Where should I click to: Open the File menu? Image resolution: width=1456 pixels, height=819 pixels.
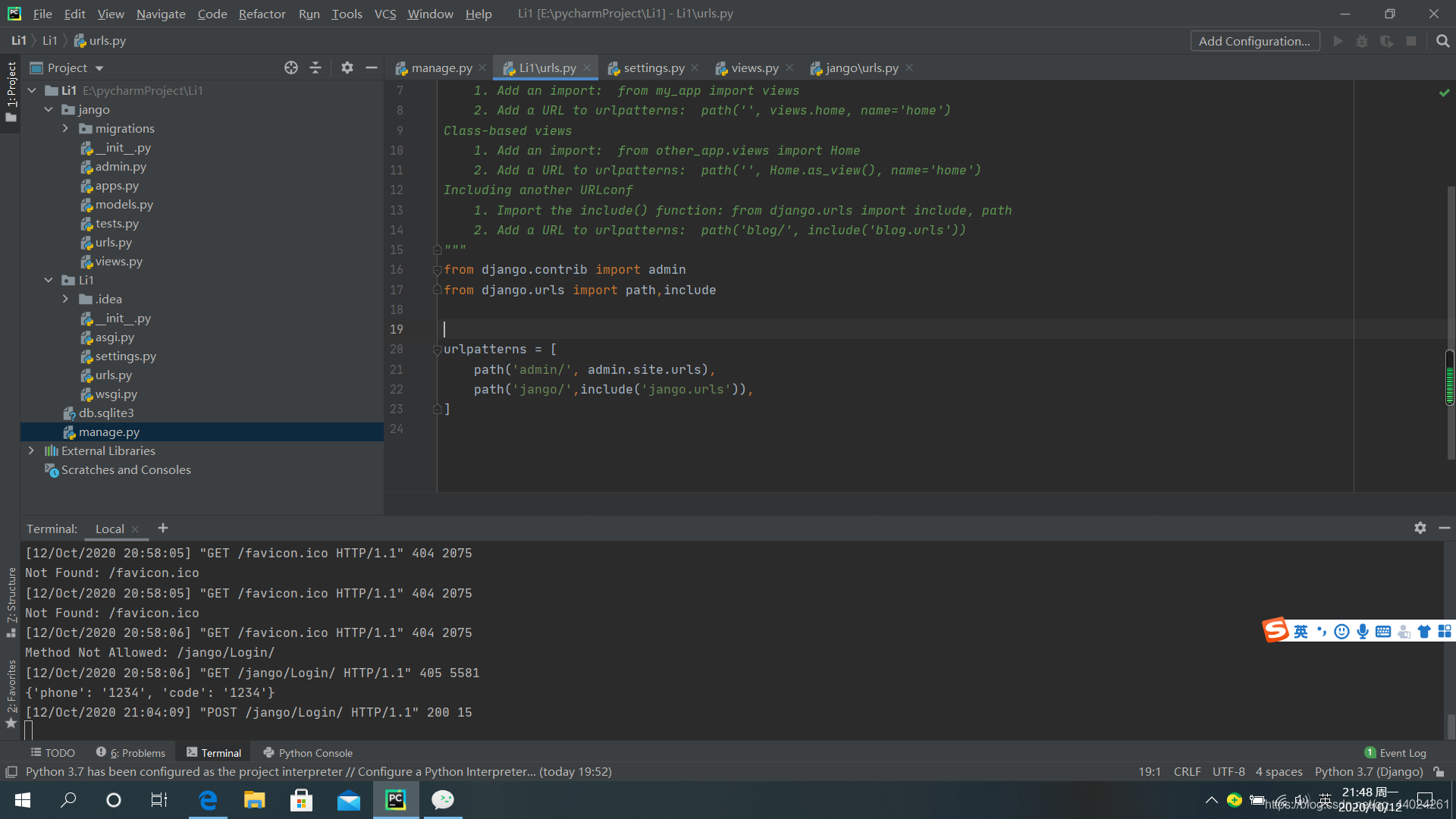tap(42, 14)
